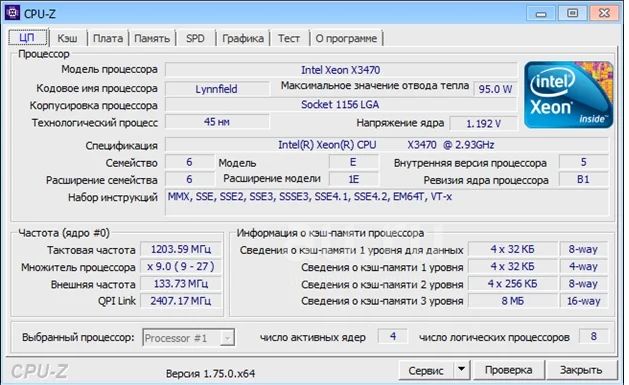
Task: Click the Расширение модели value 1E
Action: (353, 179)
